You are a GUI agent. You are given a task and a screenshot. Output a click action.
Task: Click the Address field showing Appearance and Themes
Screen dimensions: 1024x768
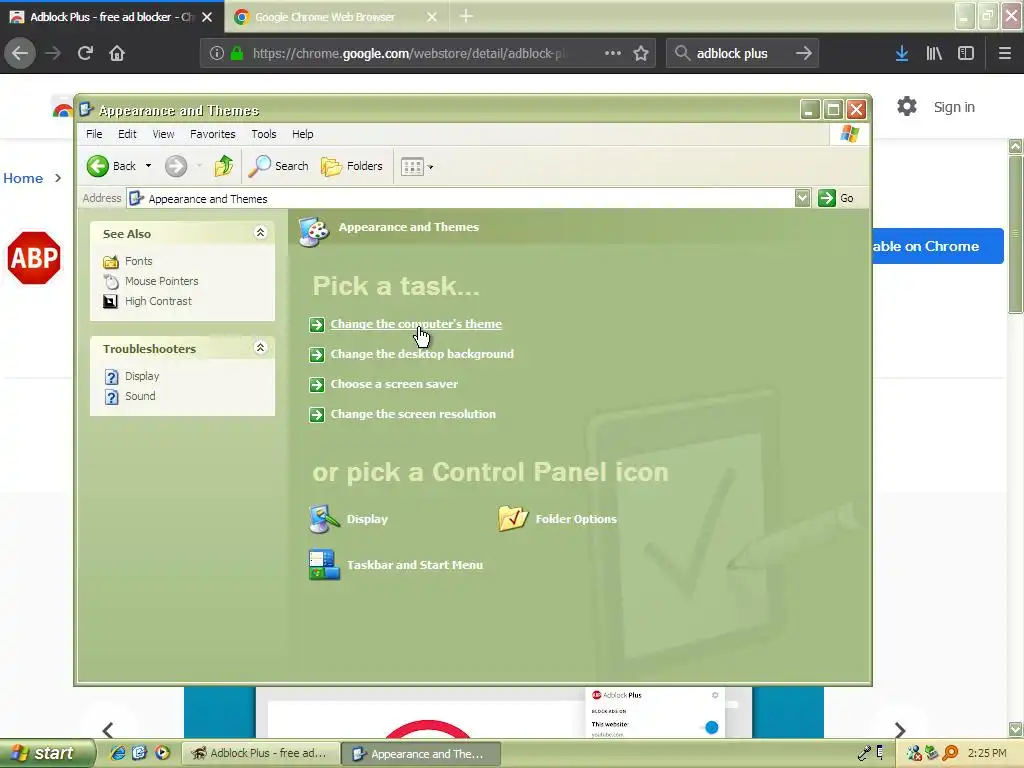click(460, 199)
